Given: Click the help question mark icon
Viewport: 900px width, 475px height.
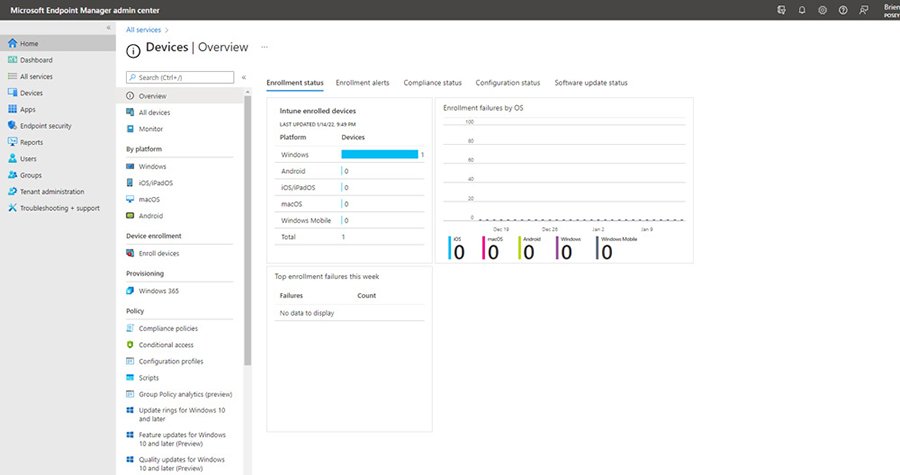Looking at the screenshot, I should [x=843, y=9].
